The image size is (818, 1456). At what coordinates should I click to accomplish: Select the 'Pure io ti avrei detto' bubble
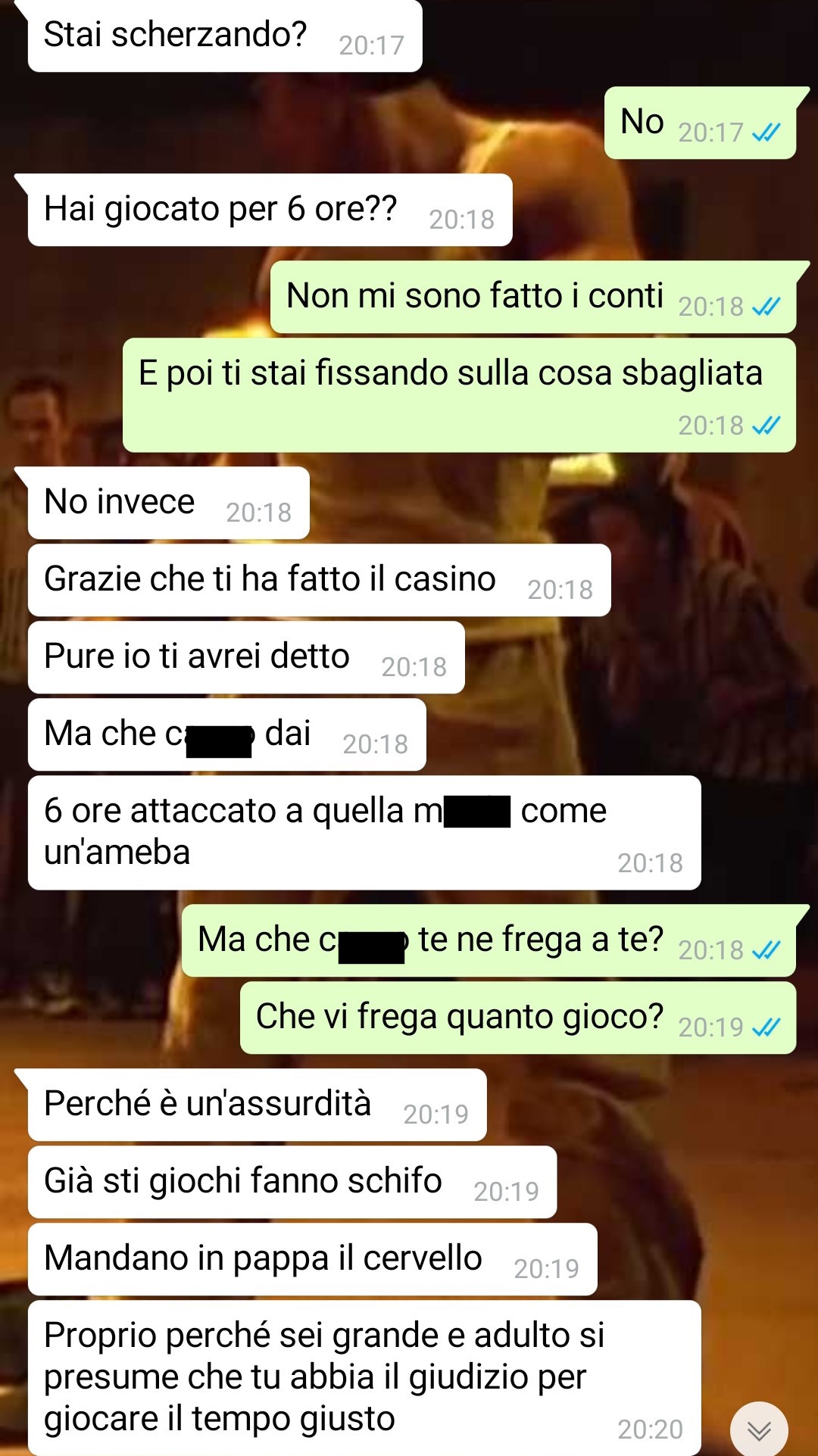(x=246, y=657)
